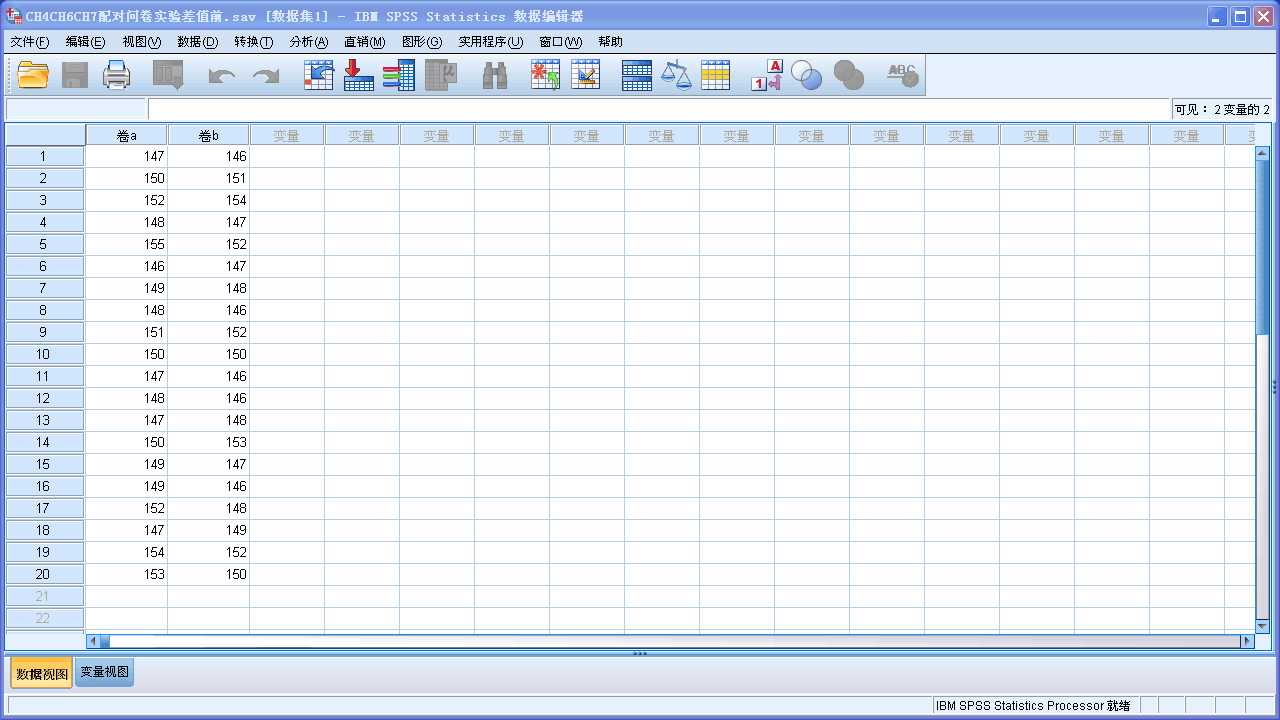Click the greyed row header 21
Image resolution: width=1280 pixels, height=720 pixels.
(x=44, y=596)
